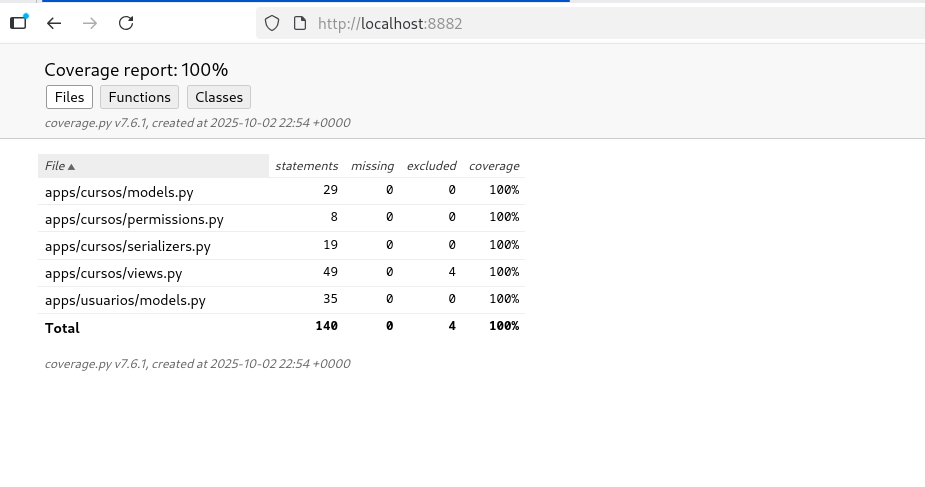925x487 pixels.
Task: Open apps/cursos/permissions.py file report
Action: pos(134,219)
